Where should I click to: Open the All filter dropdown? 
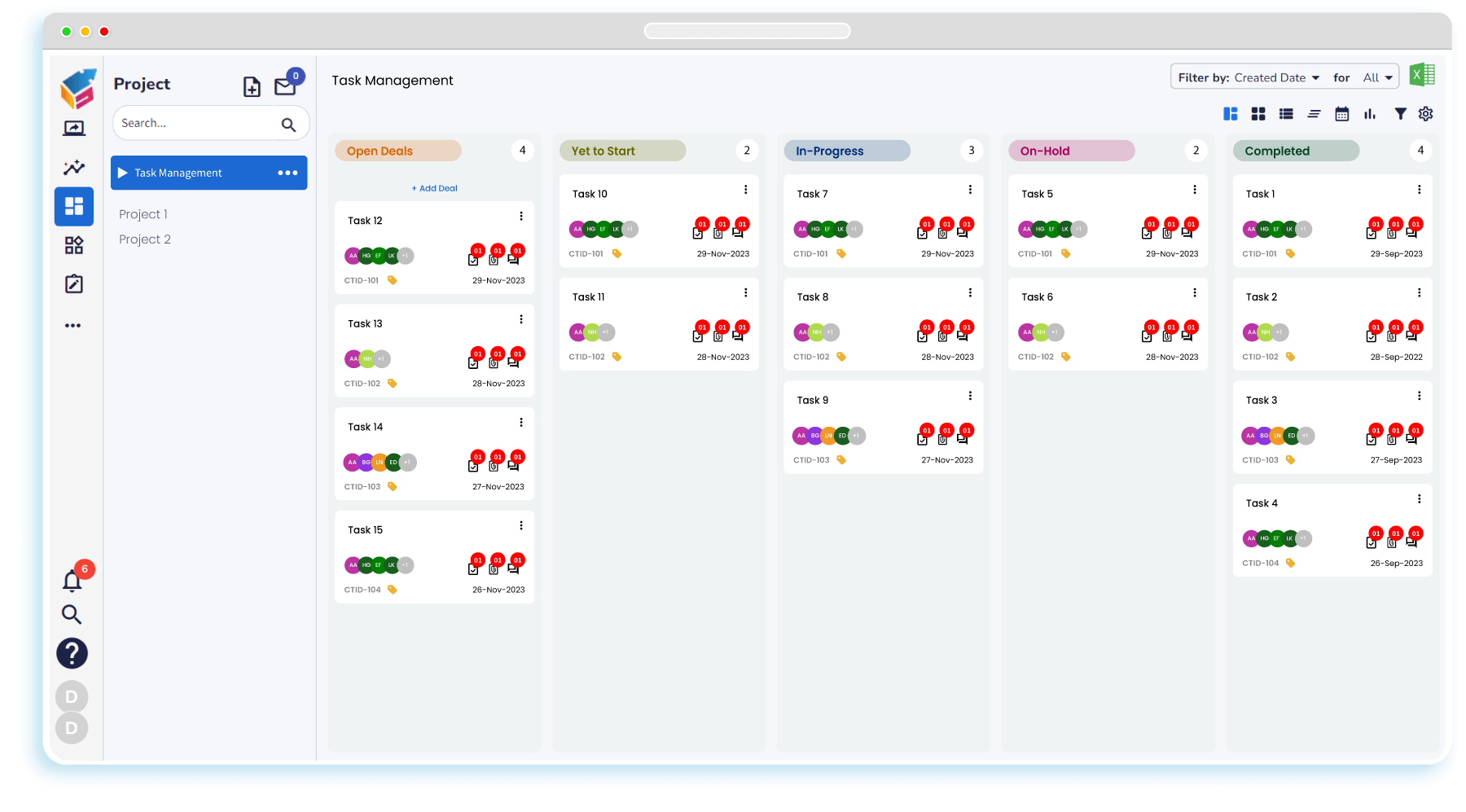(x=1376, y=77)
